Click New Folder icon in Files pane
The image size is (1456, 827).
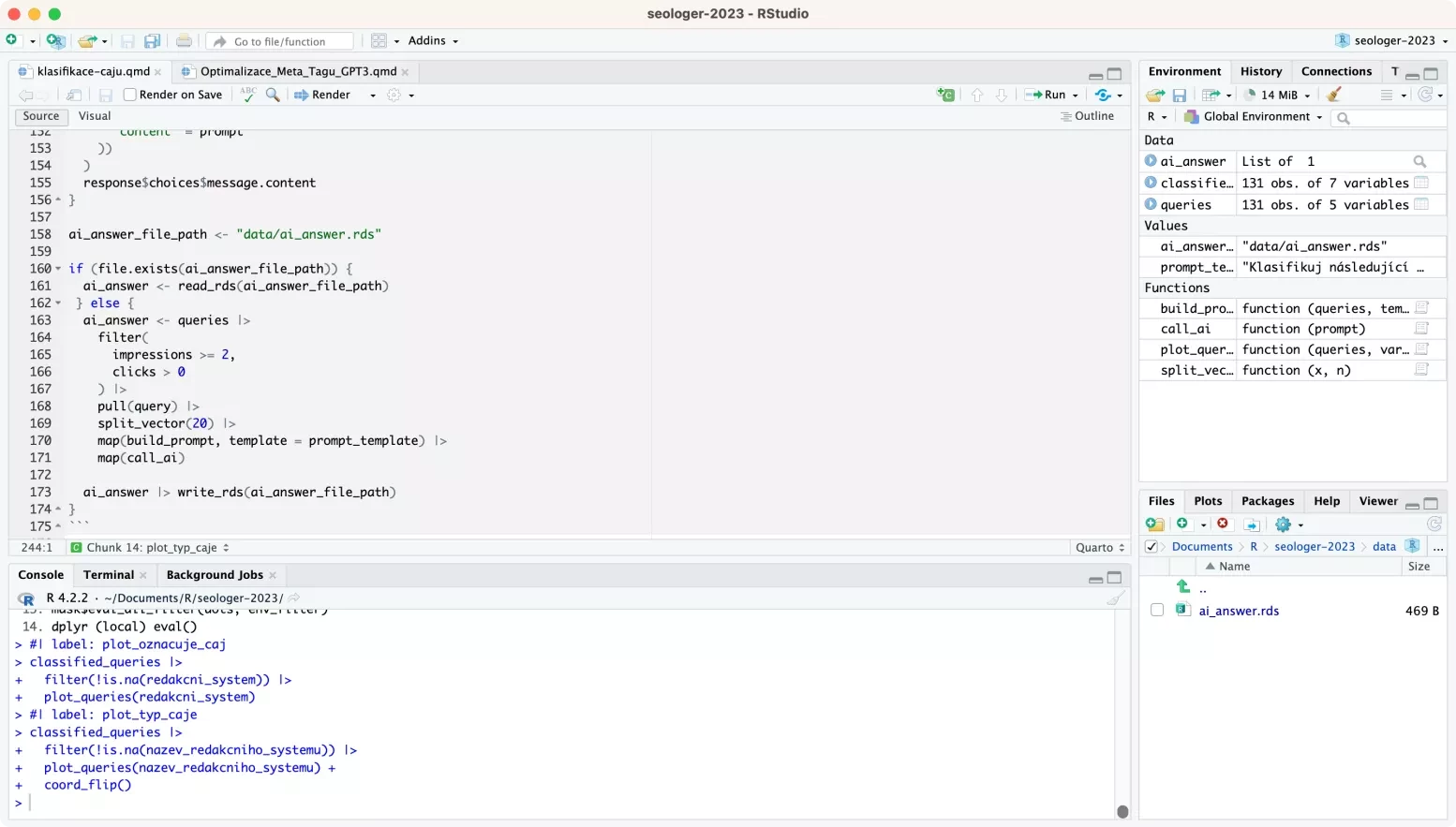click(1155, 524)
